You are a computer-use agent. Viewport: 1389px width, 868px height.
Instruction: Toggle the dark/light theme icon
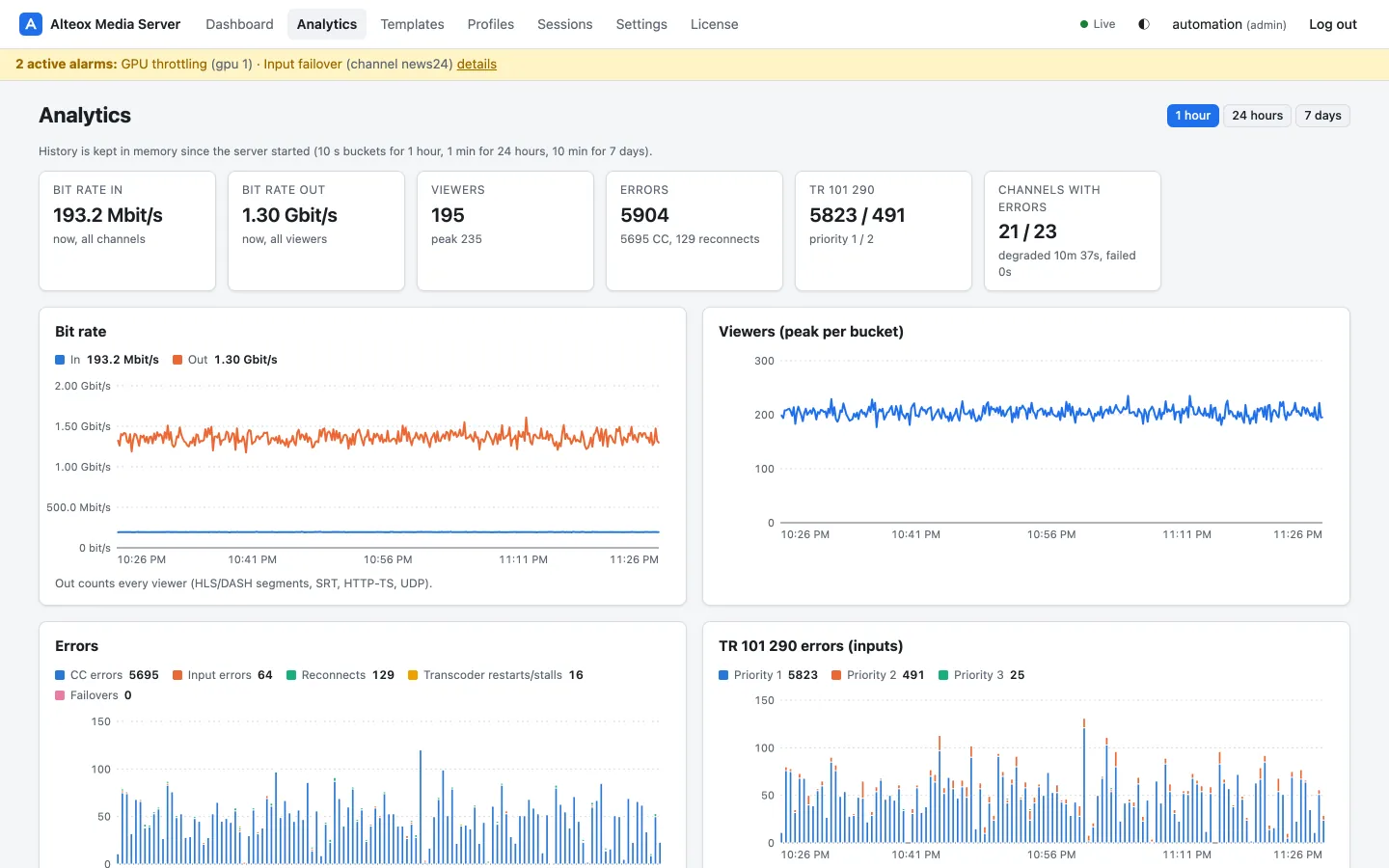tap(1144, 24)
